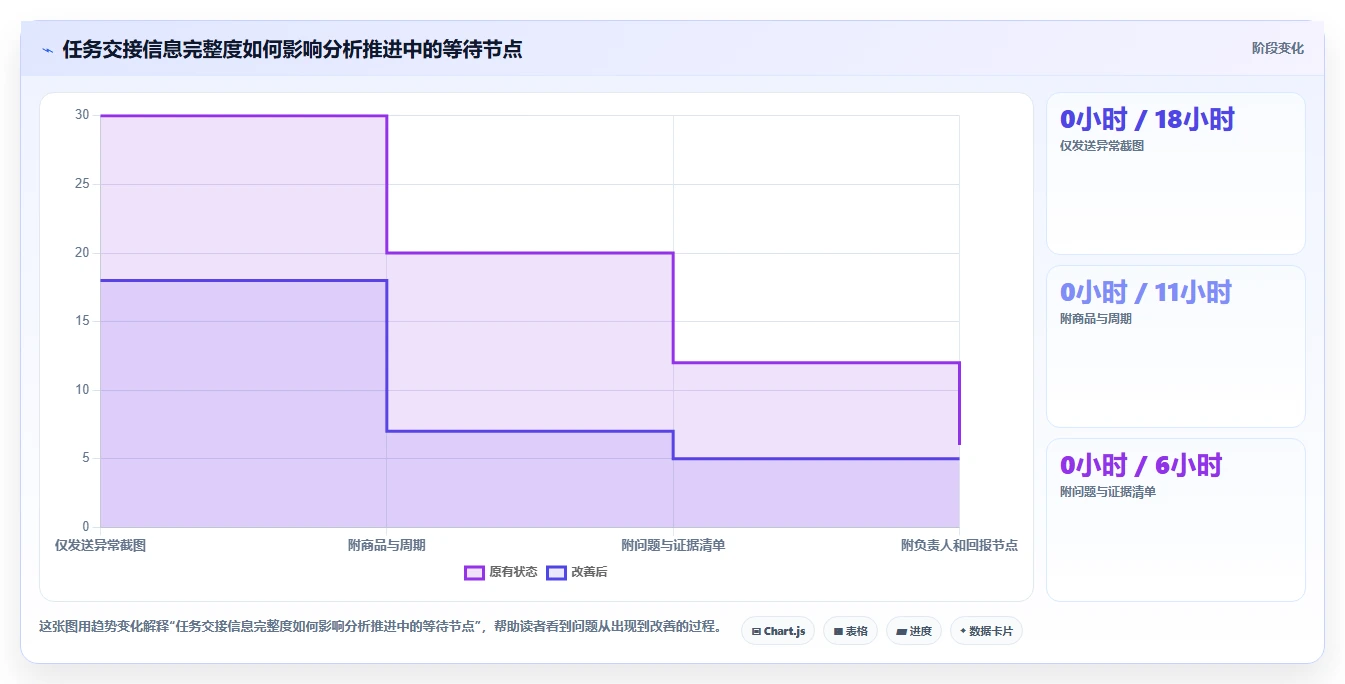Click the description sentence below the chart
This screenshot has height=684, width=1345.
pos(380,627)
